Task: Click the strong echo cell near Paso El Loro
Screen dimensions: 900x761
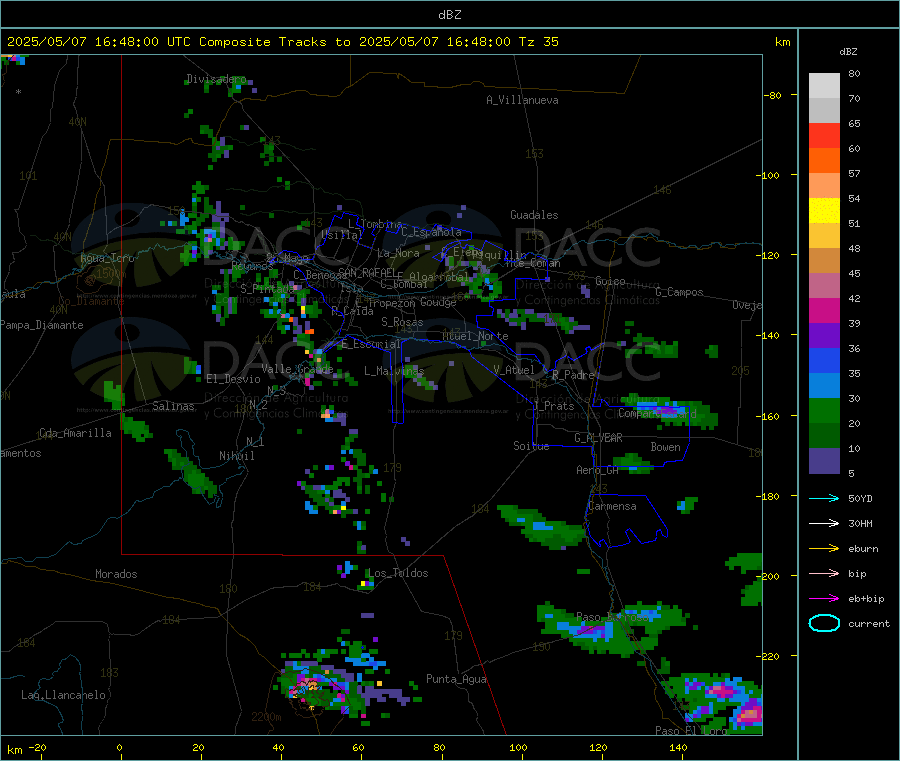Action: click(749, 715)
